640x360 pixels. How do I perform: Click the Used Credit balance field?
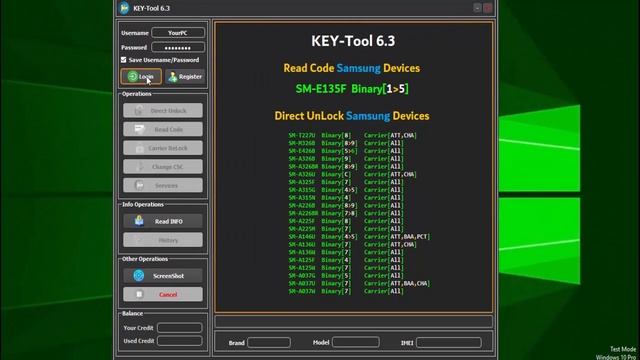pos(180,341)
